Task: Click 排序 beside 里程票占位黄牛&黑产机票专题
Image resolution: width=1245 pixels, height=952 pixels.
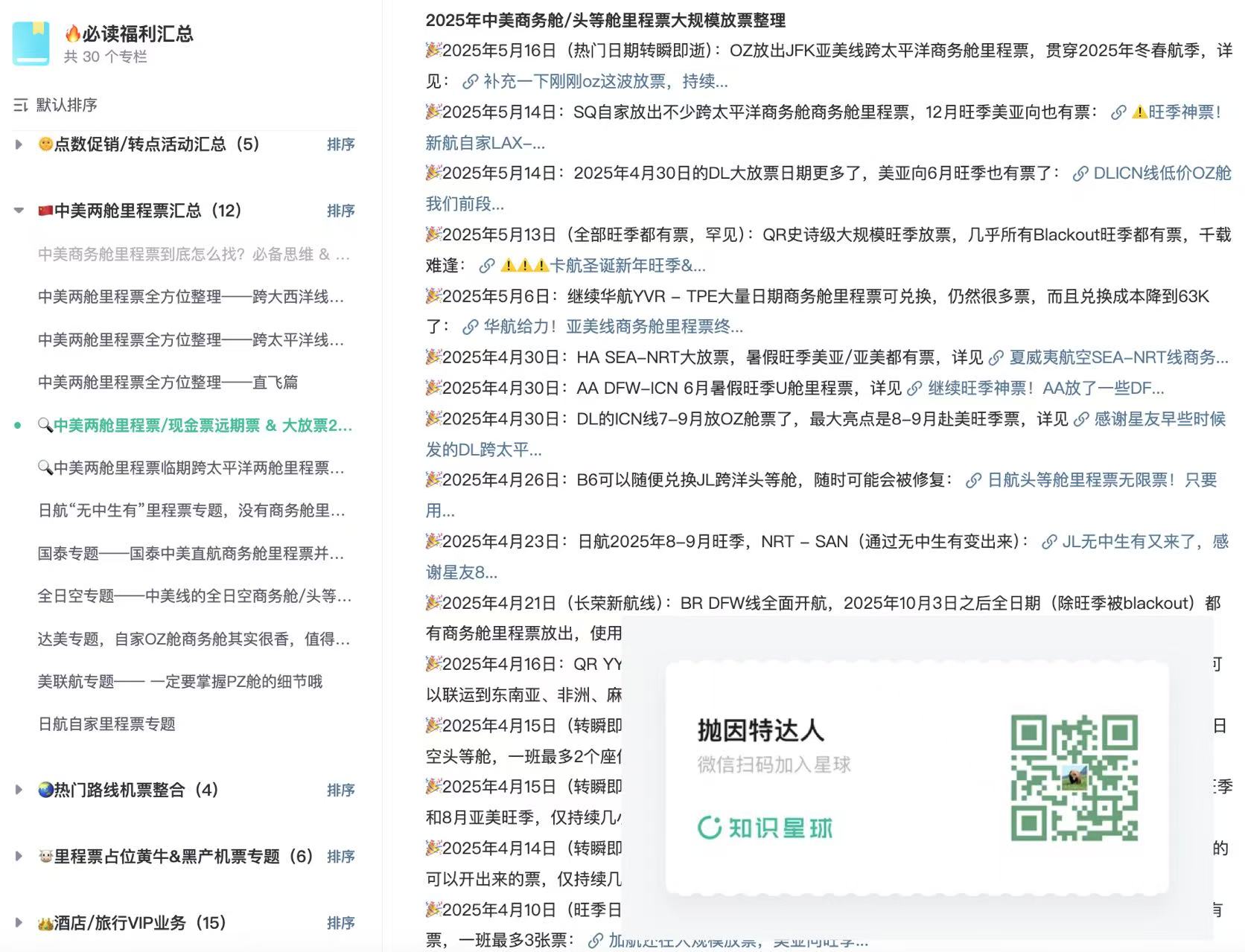Action: pyautogui.click(x=340, y=857)
